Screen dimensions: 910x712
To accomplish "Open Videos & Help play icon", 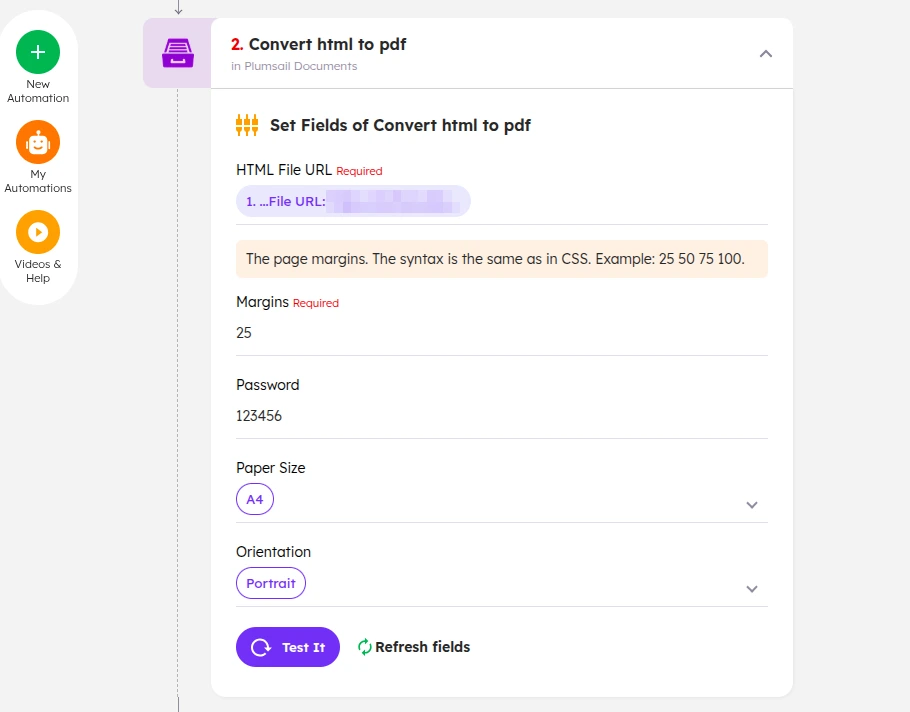I will click(38, 232).
